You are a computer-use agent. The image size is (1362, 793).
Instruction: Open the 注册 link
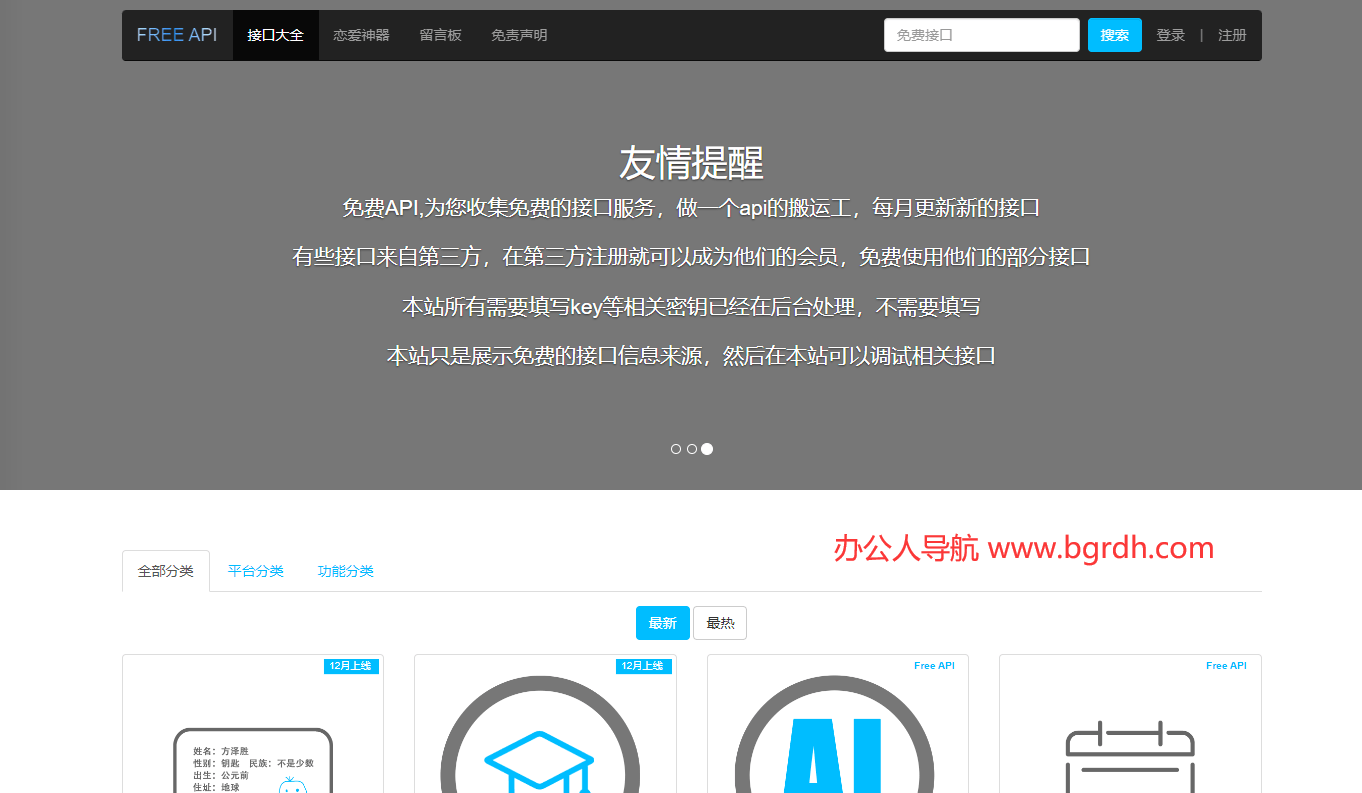pyautogui.click(x=1232, y=35)
